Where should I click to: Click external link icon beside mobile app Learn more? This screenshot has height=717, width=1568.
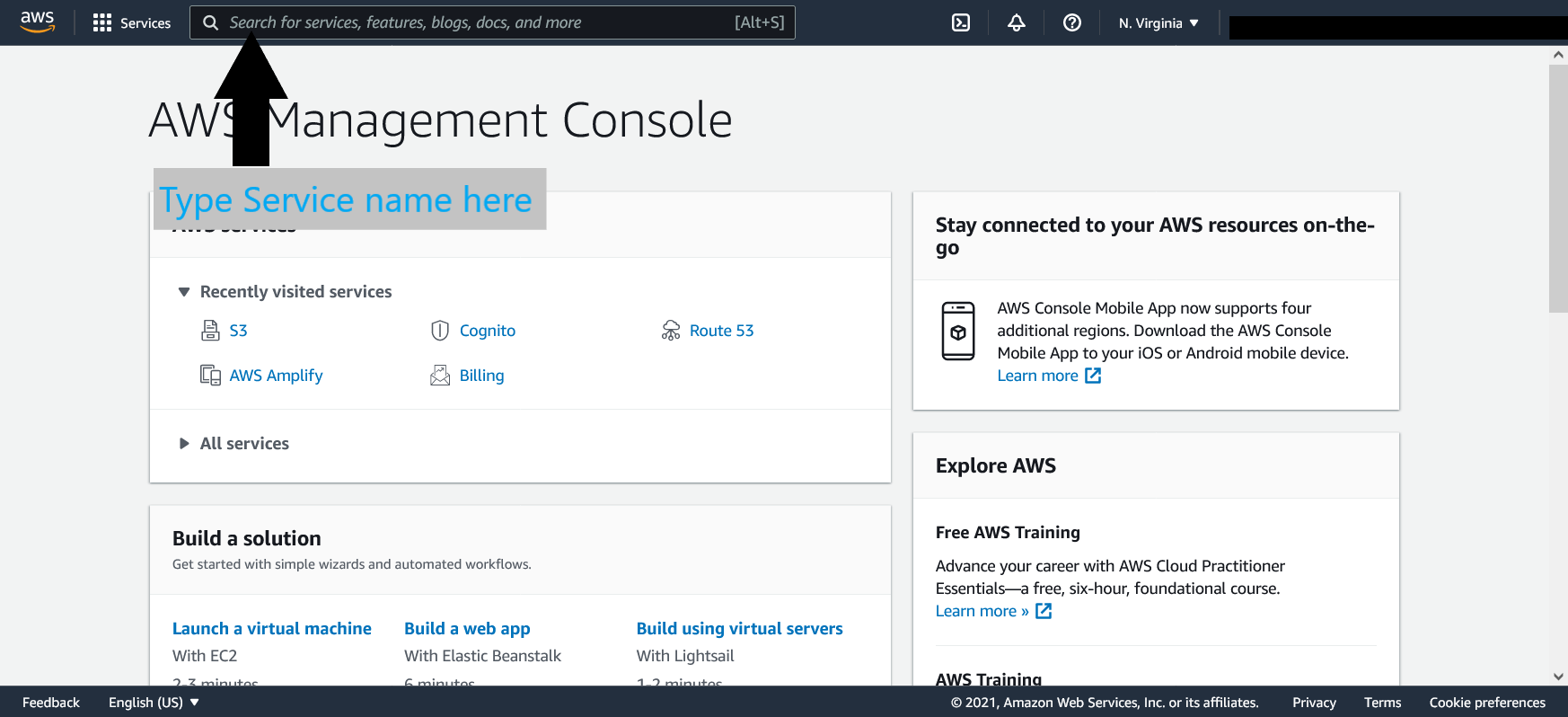click(x=1093, y=376)
